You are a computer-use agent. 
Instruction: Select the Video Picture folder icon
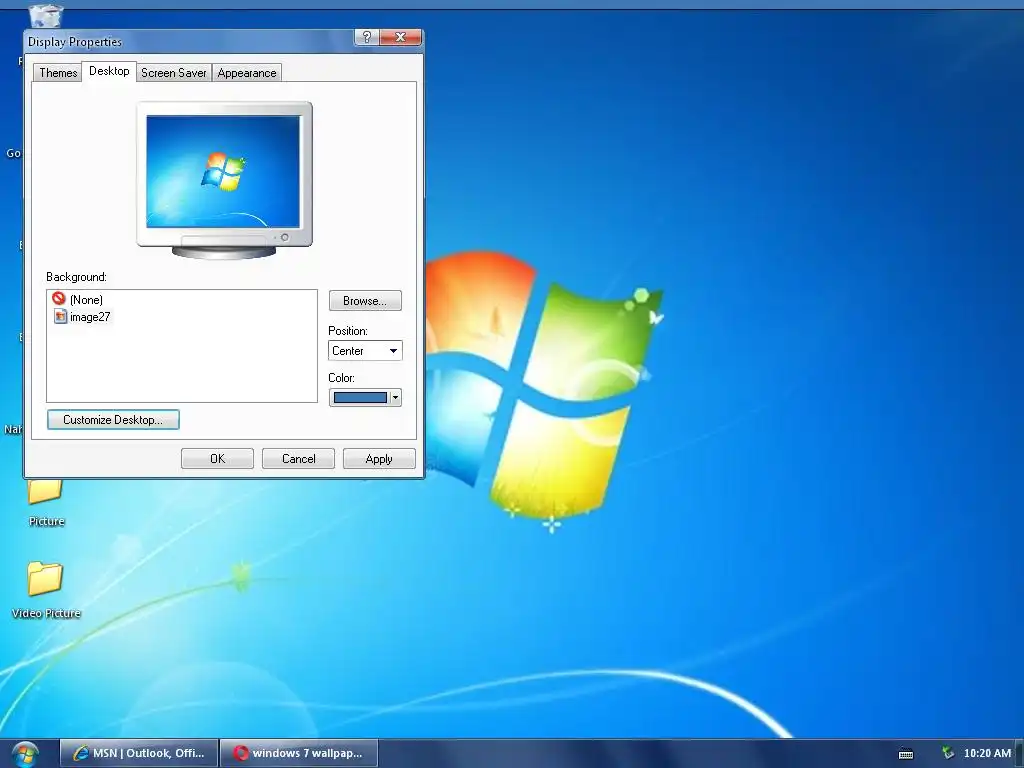tap(45, 579)
